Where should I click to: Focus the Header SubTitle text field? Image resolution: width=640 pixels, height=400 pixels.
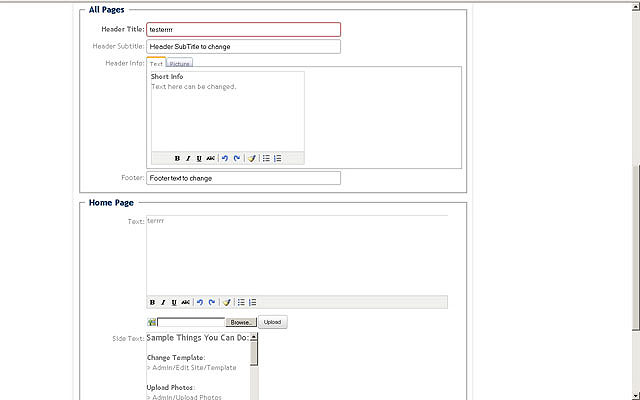click(x=243, y=46)
